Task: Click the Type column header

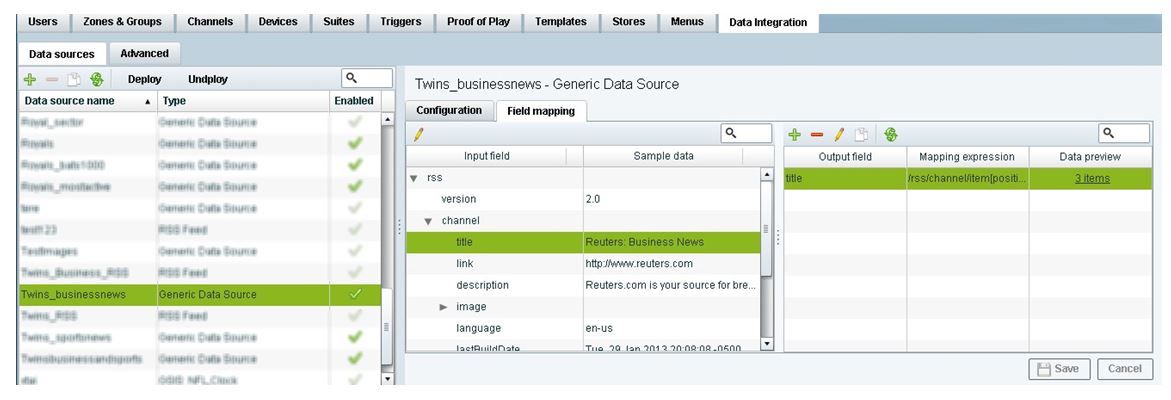Action: pyautogui.click(x=242, y=101)
